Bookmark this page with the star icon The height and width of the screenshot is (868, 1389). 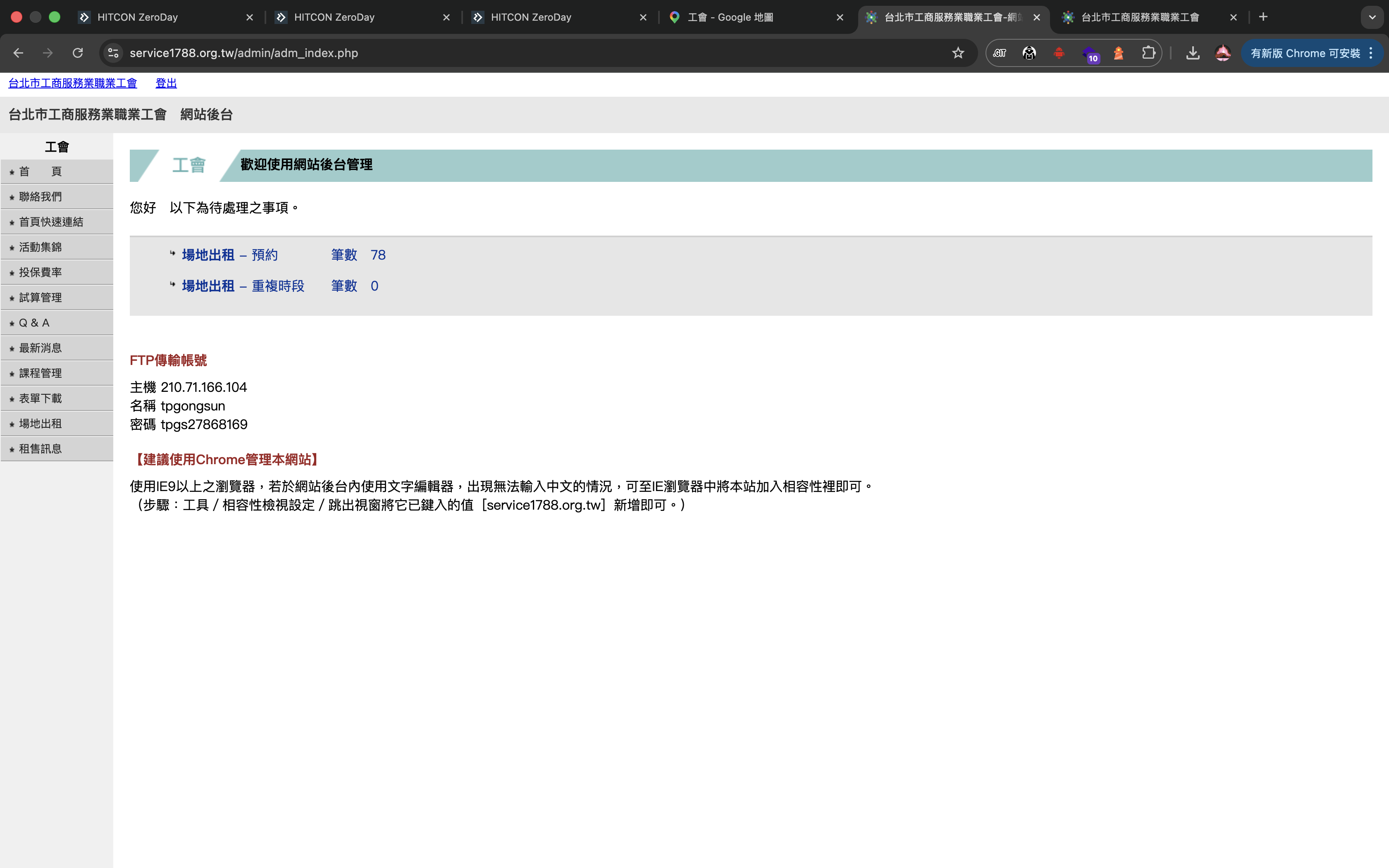(x=958, y=53)
